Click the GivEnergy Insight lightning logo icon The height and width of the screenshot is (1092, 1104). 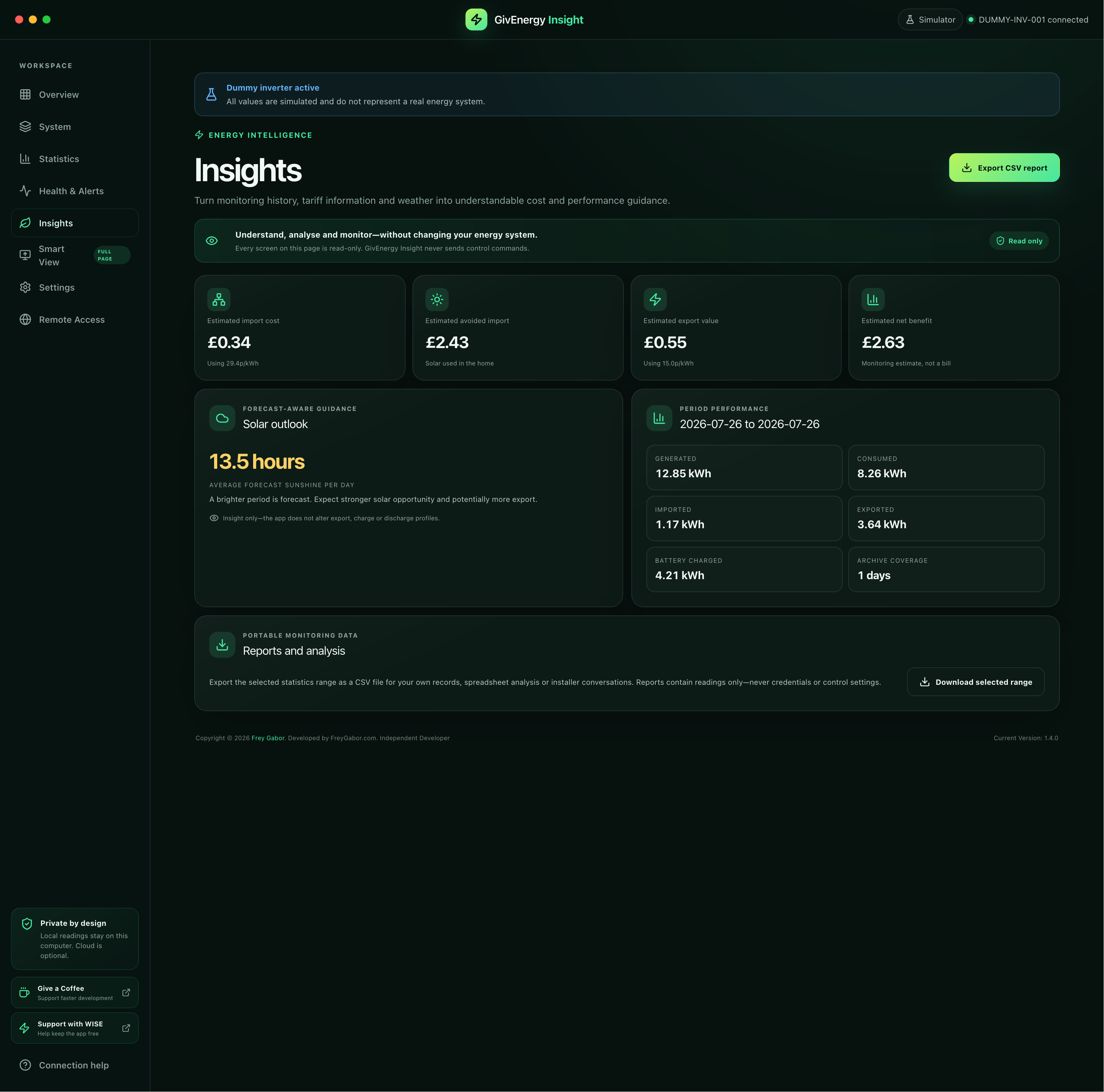click(x=476, y=19)
